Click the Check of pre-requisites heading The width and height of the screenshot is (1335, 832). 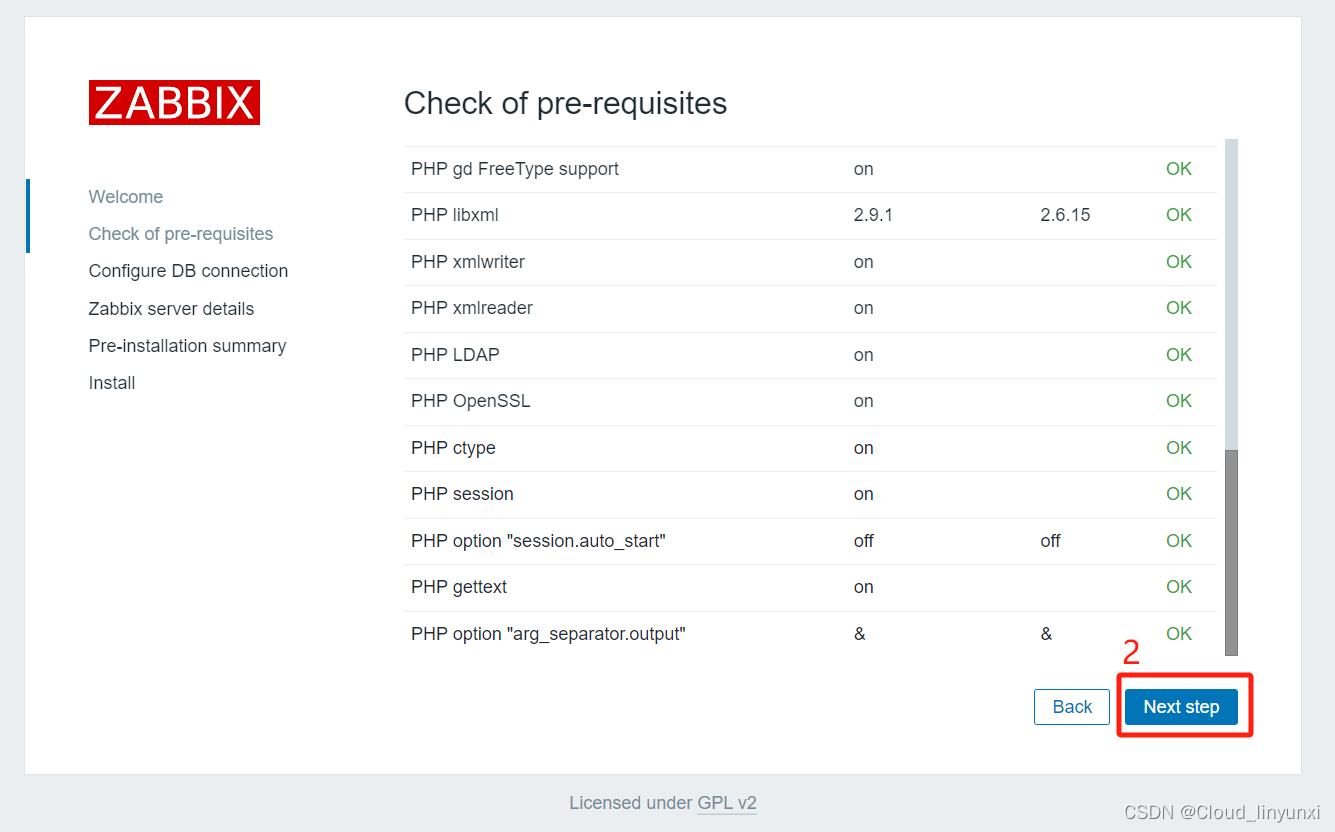(565, 103)
